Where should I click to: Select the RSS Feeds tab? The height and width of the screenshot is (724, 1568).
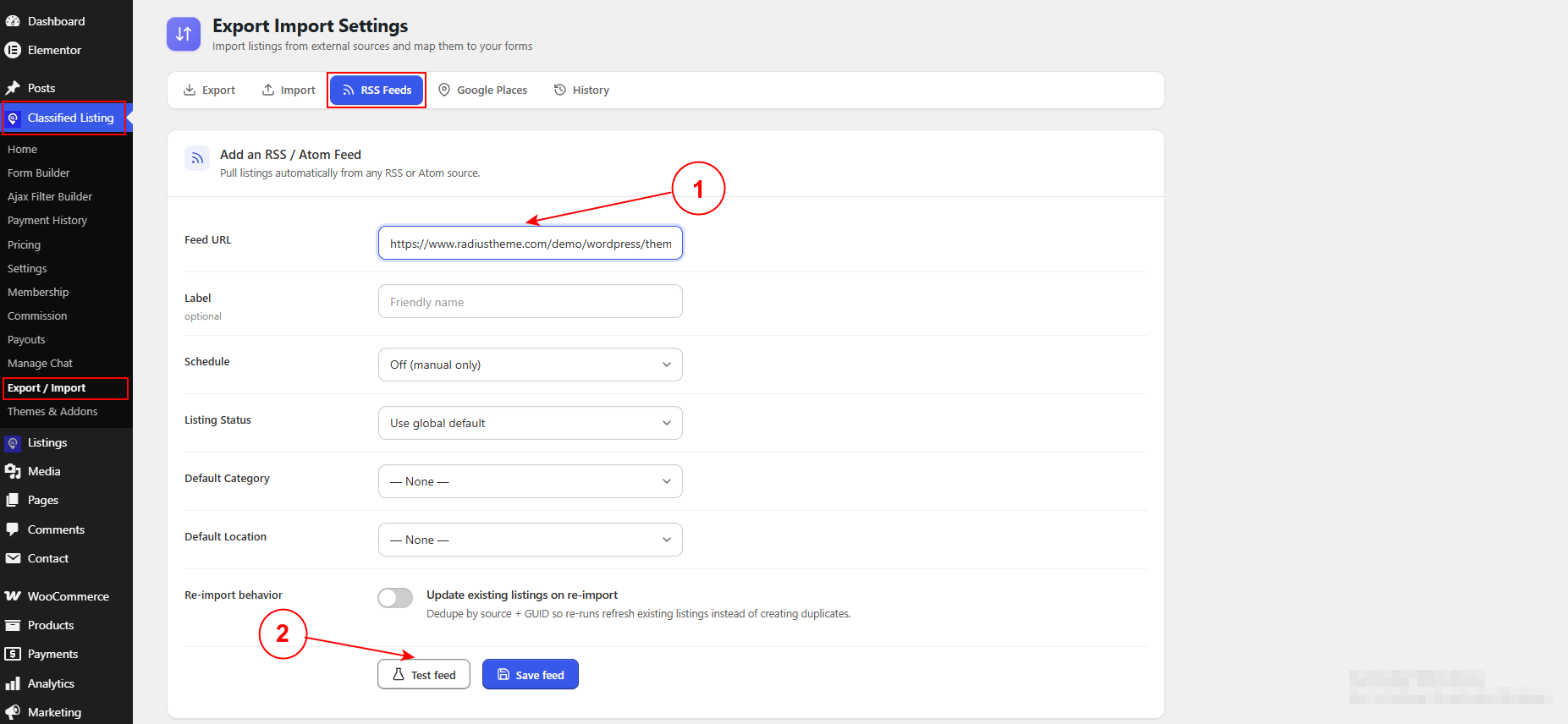coord(377,90)
